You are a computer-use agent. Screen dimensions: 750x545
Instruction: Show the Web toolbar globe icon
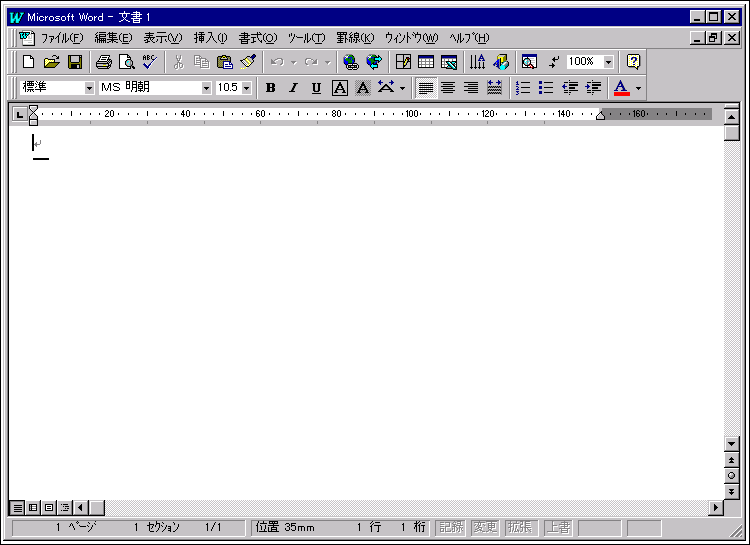pos(374,62)
